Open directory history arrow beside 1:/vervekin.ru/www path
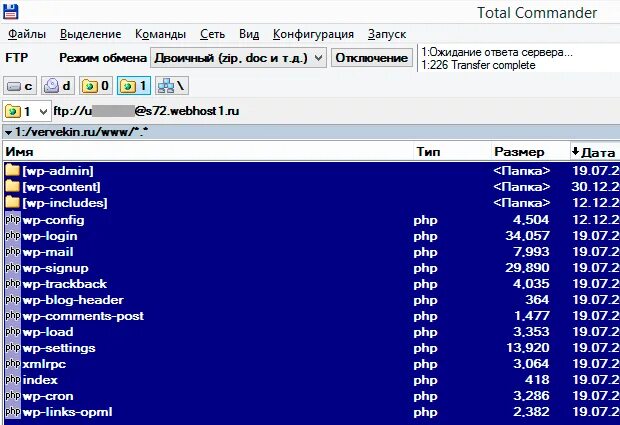Viewport: 620px width, 425px height. [x=8, y=132]
